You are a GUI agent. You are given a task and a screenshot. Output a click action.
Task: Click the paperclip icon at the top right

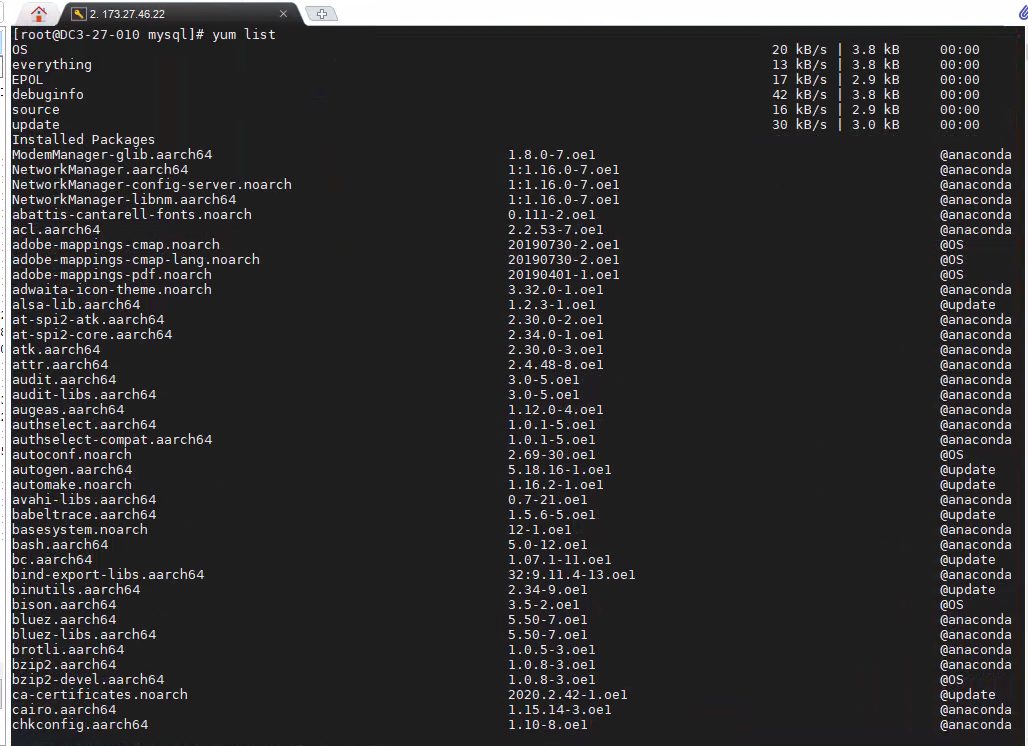click(x=1022, y=13)
